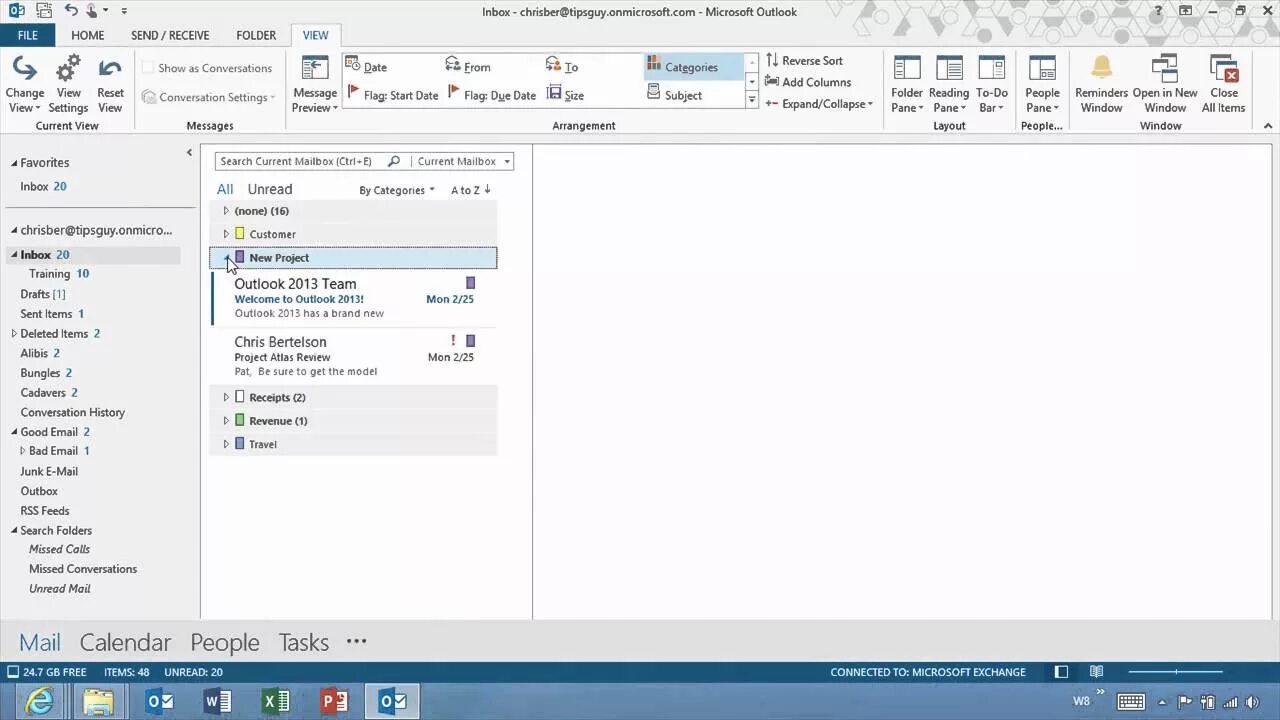Click the search magnifier icon
This screenshot has width=1280, height=720.
click(x=394, y=161)
